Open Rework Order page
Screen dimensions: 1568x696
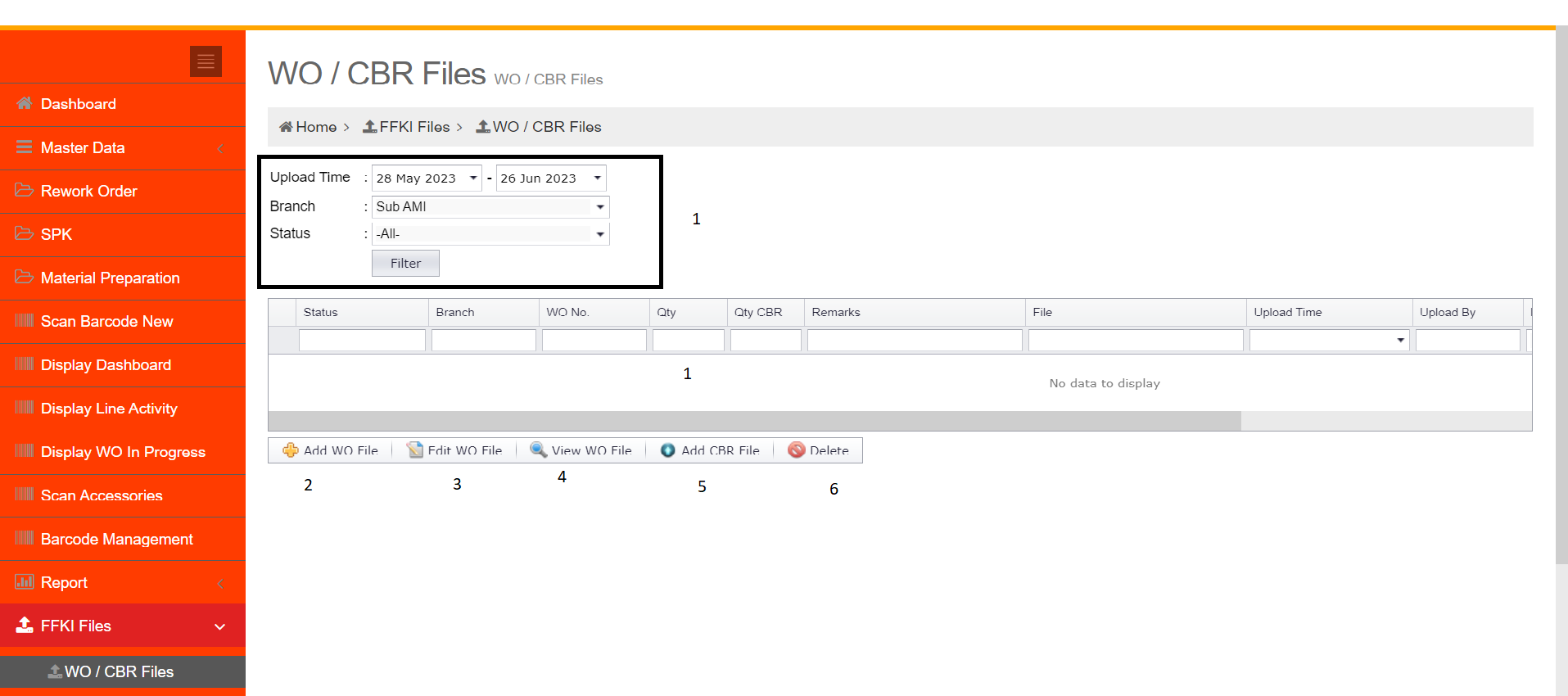[123, 192]
